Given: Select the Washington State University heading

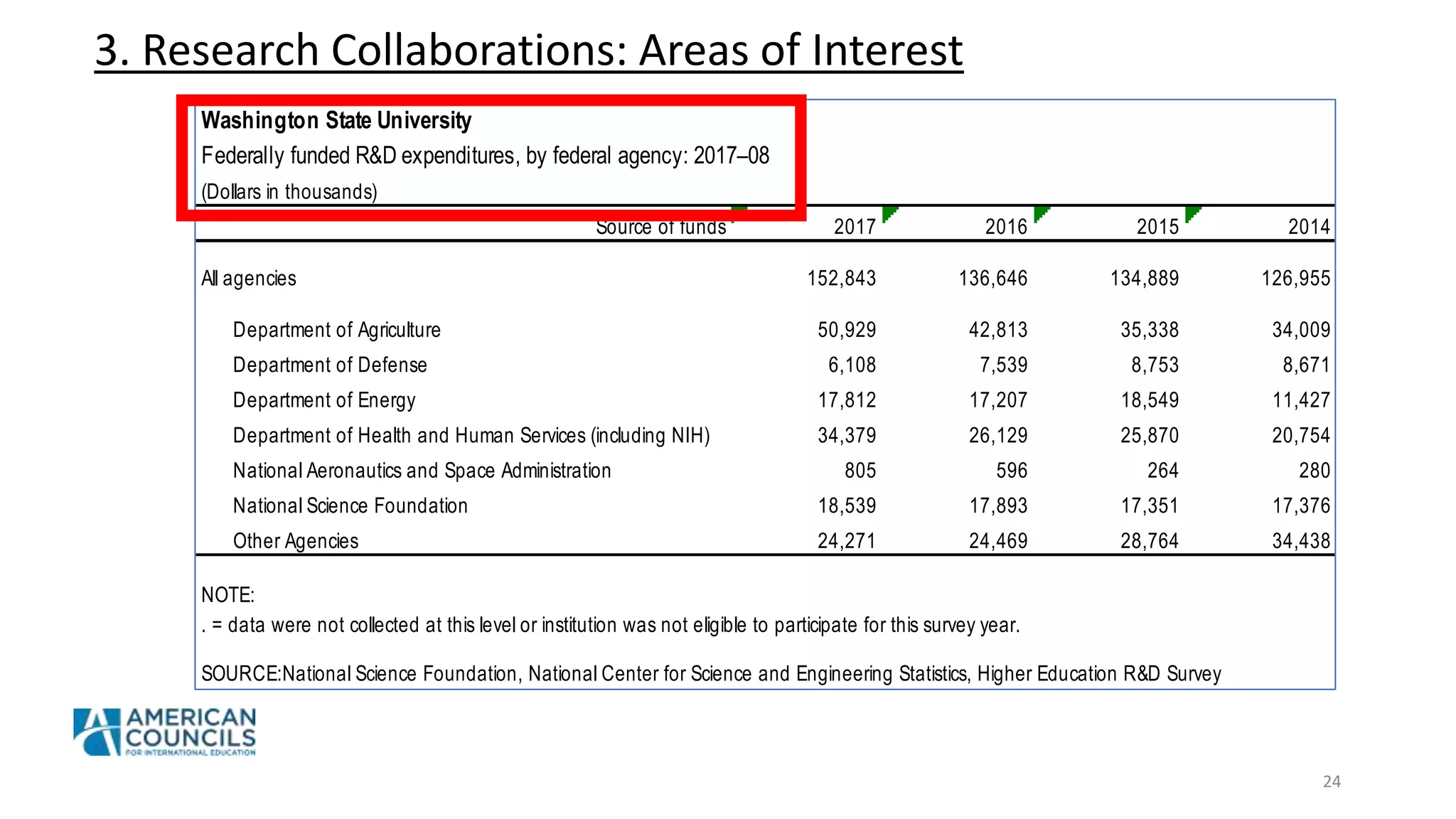Looking at the screenshot, I should pyautogui.click(x=336, y=121).
